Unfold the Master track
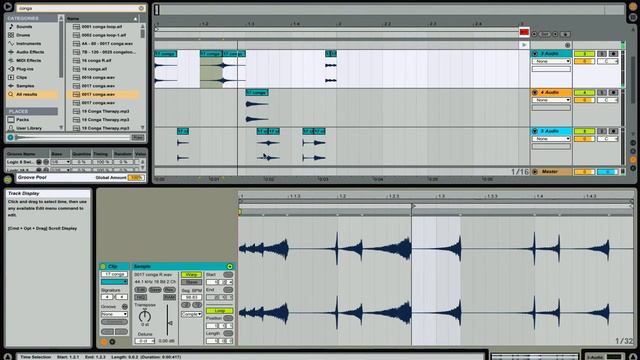Screen dimensions: 640x360 pyautogui.click(x=535, y=172)
